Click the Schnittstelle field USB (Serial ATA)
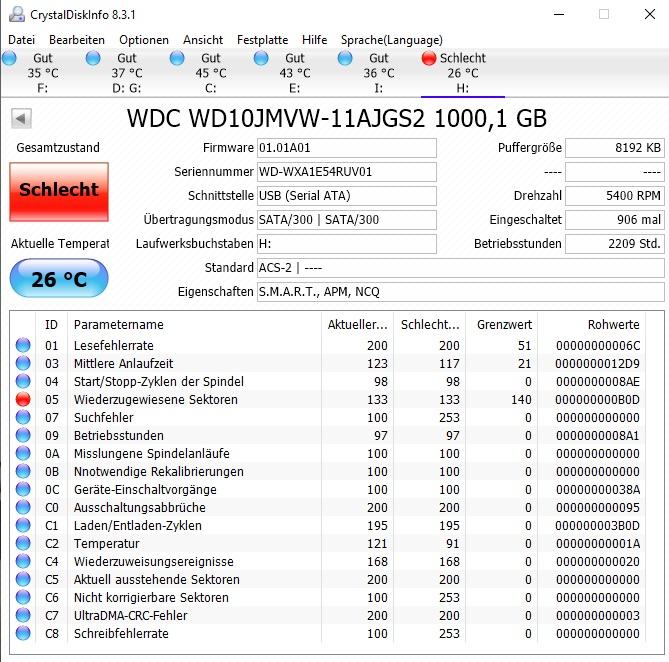 click(x=346, y=195)
